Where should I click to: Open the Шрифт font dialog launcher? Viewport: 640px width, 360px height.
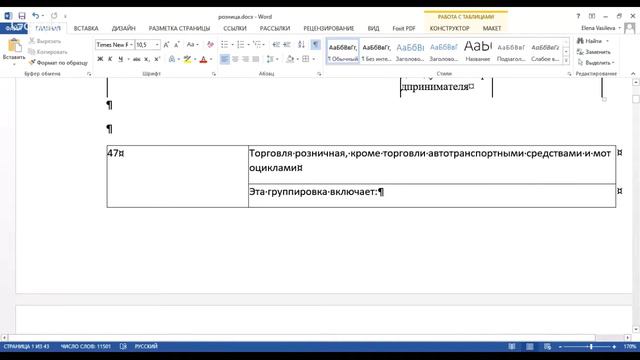(213, 74)
